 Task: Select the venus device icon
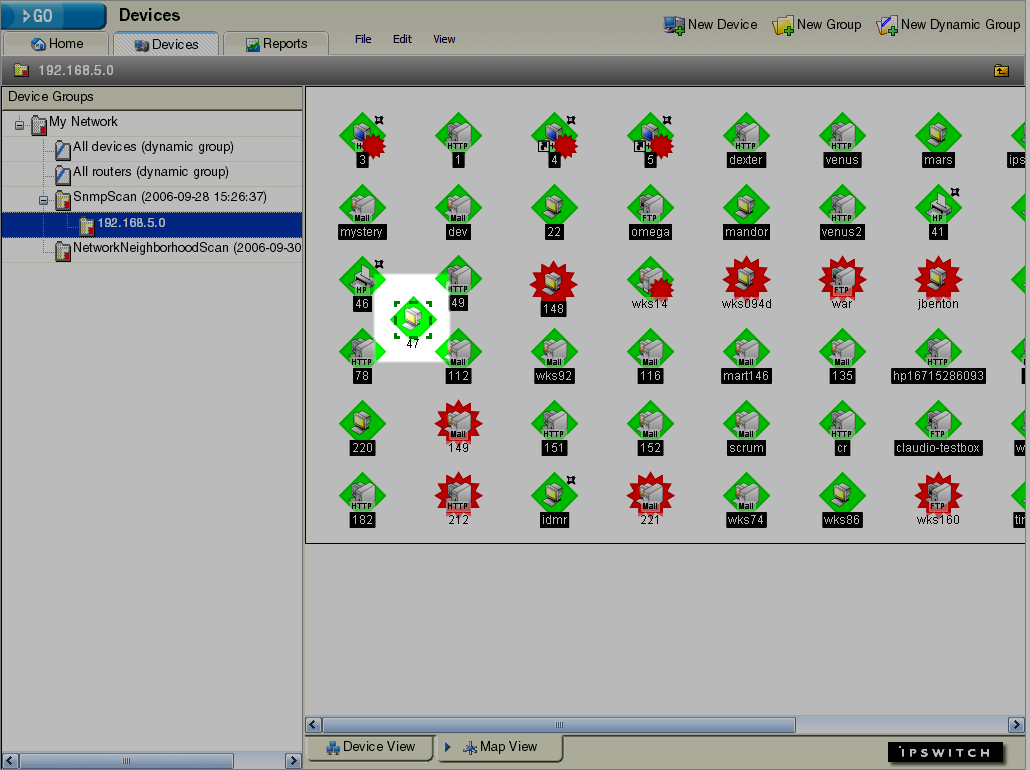pos(842,140)
